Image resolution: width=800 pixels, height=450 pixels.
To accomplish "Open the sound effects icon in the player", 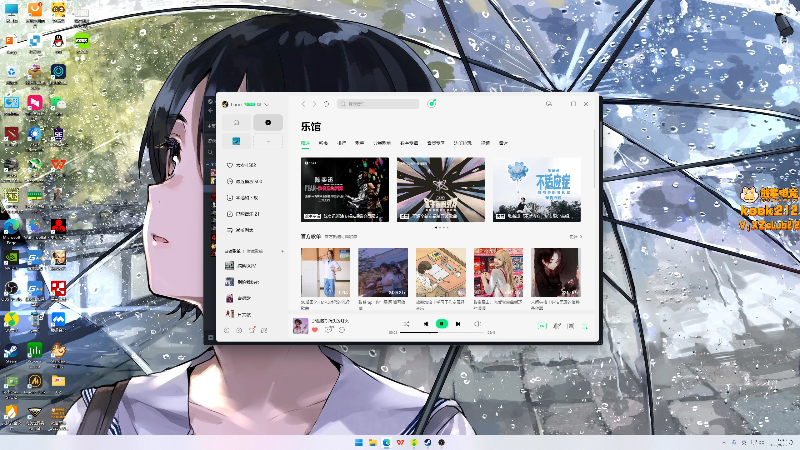I will (557, 326).
